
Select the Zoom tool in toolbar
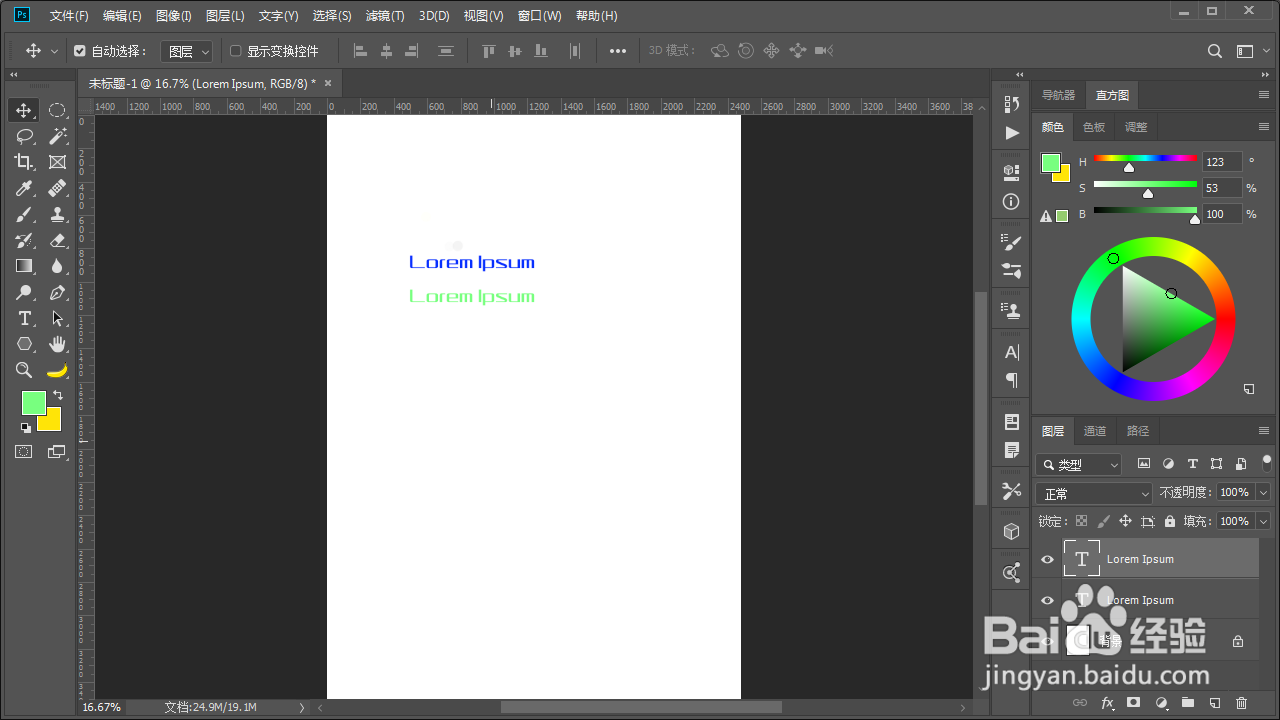click(24, 370)
